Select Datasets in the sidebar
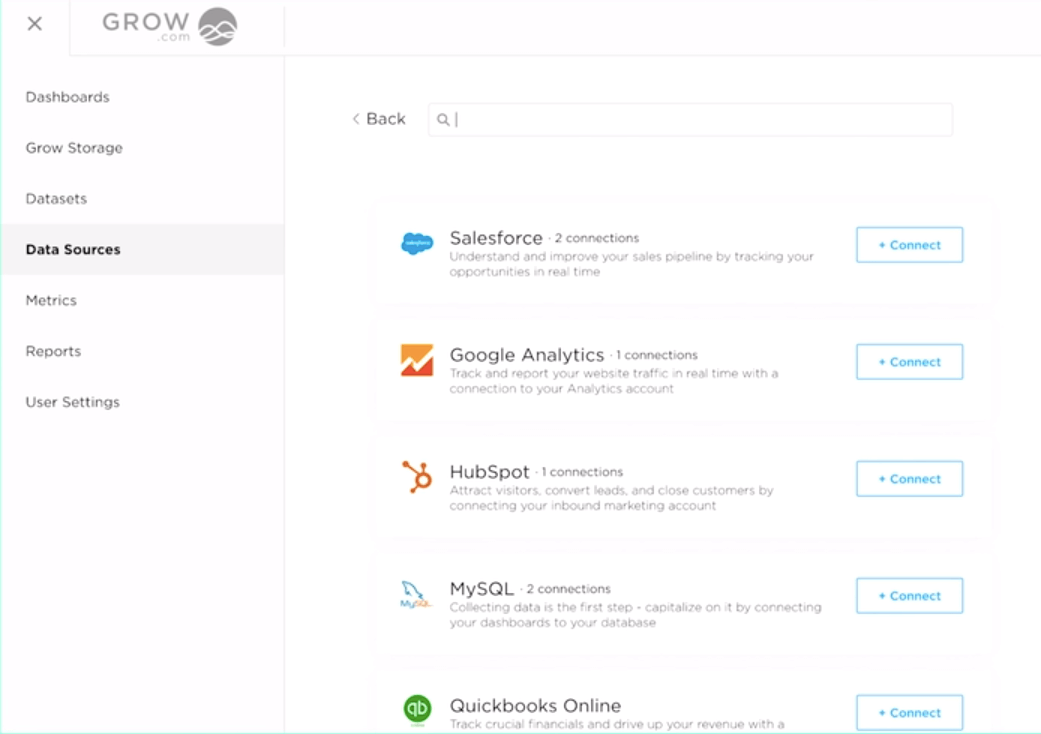The width and height of the screenshot is (1041, 734). point(56,198)
